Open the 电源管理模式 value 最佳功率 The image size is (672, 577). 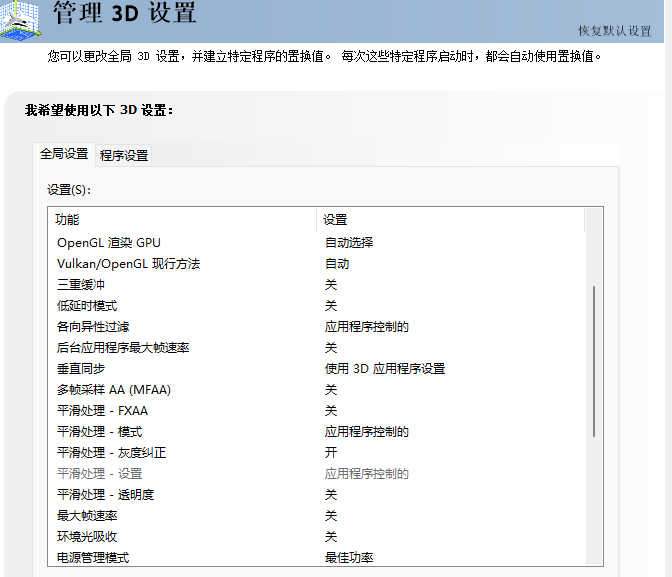click(x=349, y=557)
